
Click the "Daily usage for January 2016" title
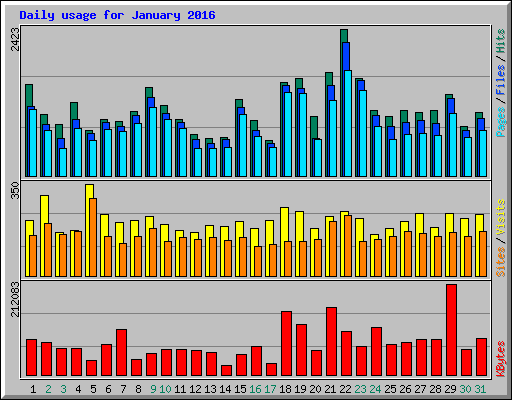[x=117, y=15]
